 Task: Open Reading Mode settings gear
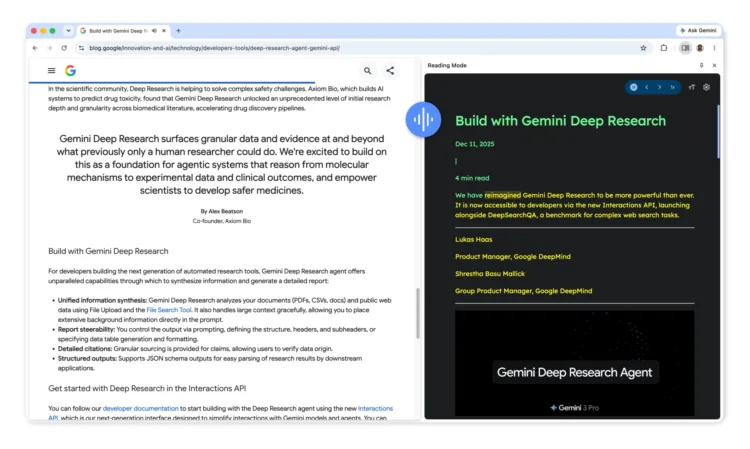(706, 88)
